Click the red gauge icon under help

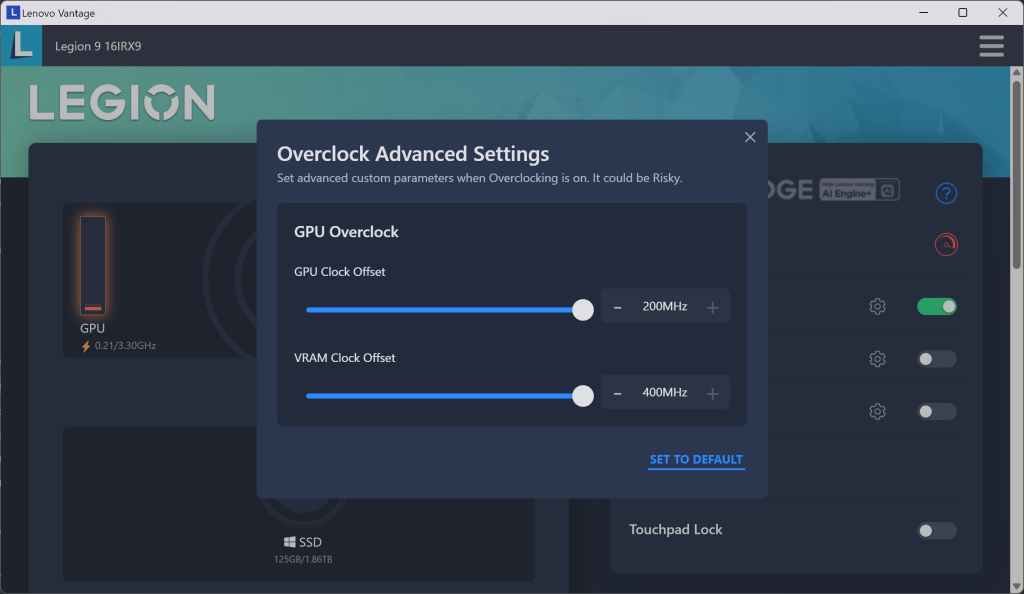(946, 244)
